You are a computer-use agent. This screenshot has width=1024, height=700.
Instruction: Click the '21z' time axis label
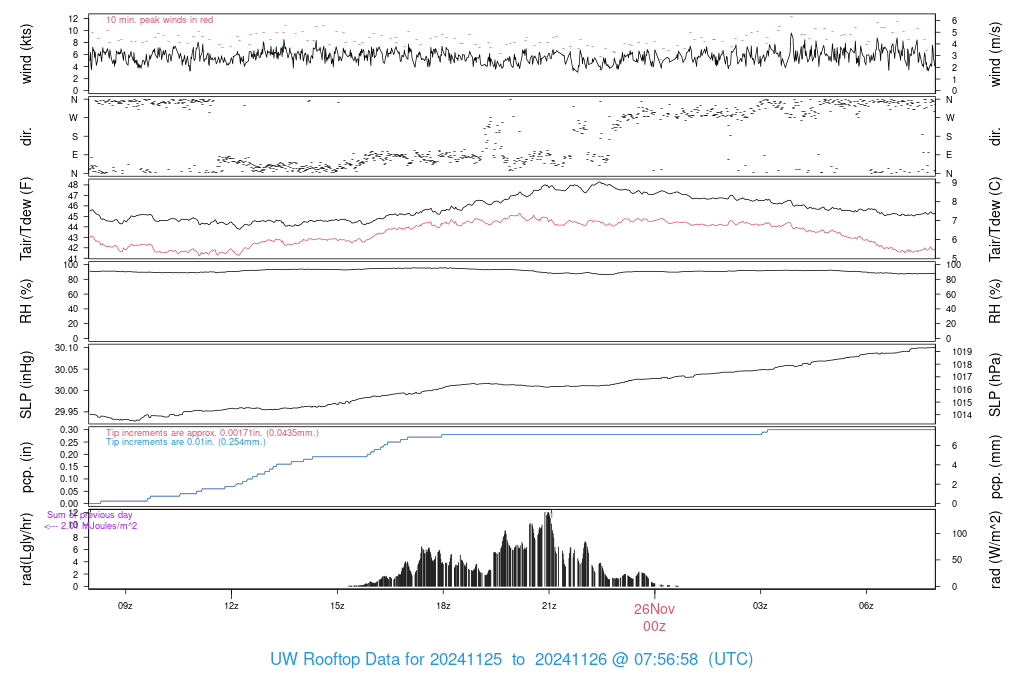click(x=549, y=606)
